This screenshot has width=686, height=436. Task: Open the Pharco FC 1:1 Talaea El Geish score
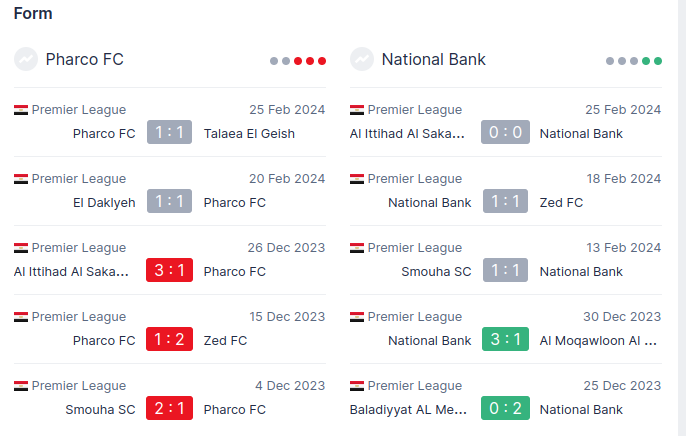169,133
